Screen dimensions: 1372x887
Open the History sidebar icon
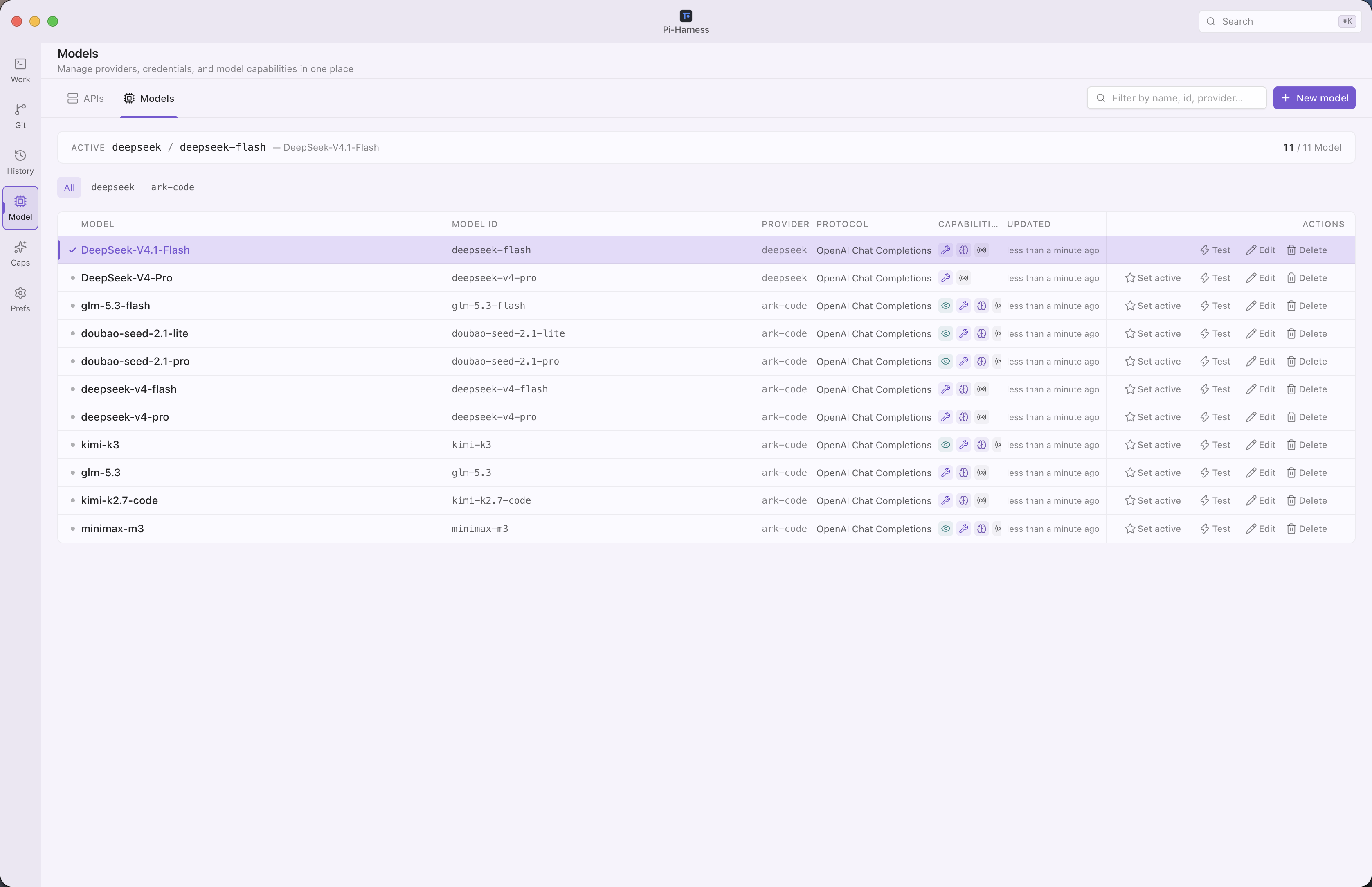click(x=20, y=162)
